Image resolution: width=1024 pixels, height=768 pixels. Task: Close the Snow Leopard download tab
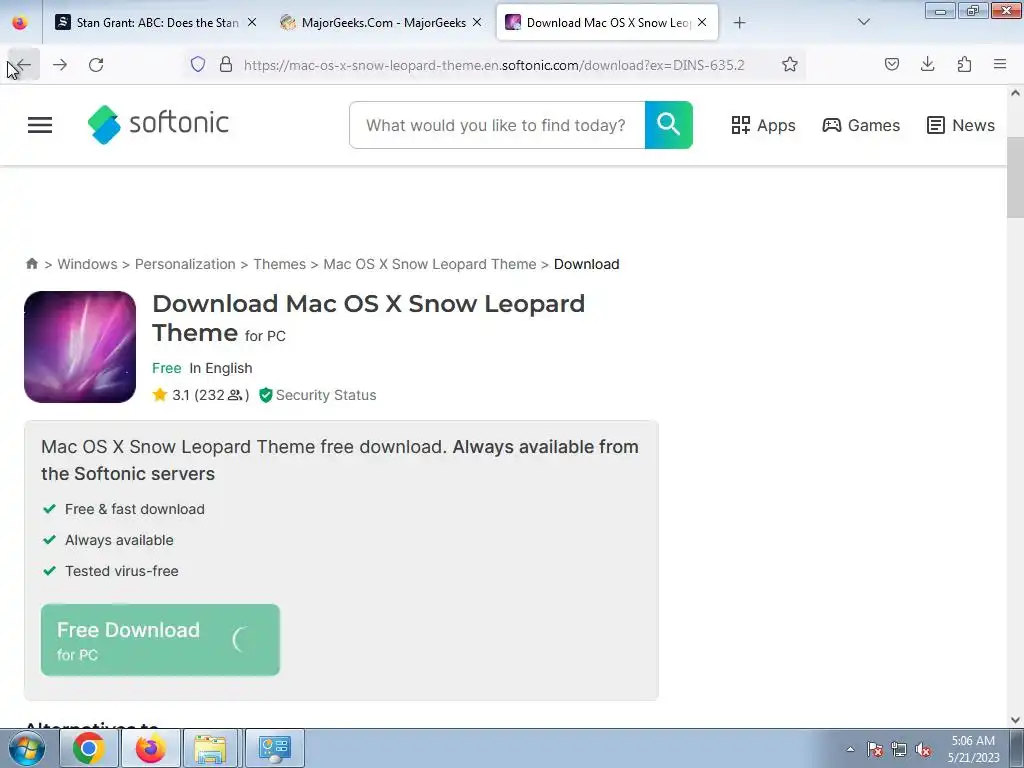702,22
